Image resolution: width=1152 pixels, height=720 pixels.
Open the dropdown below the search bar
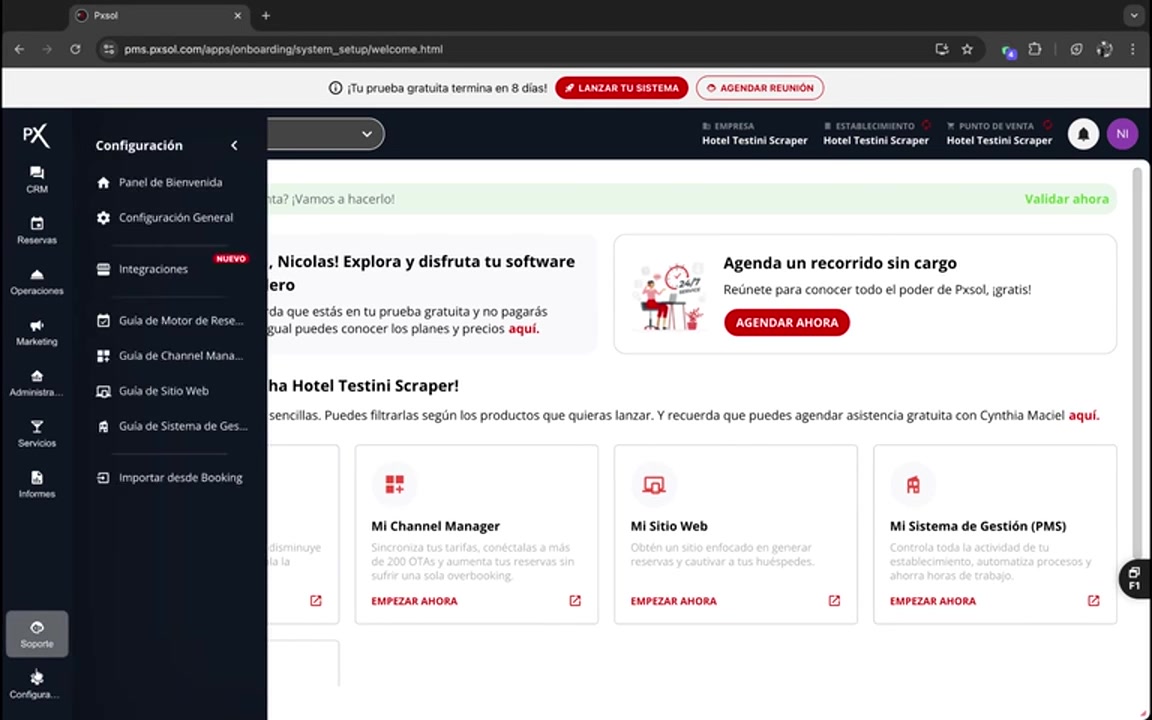[x=366, y=134]
